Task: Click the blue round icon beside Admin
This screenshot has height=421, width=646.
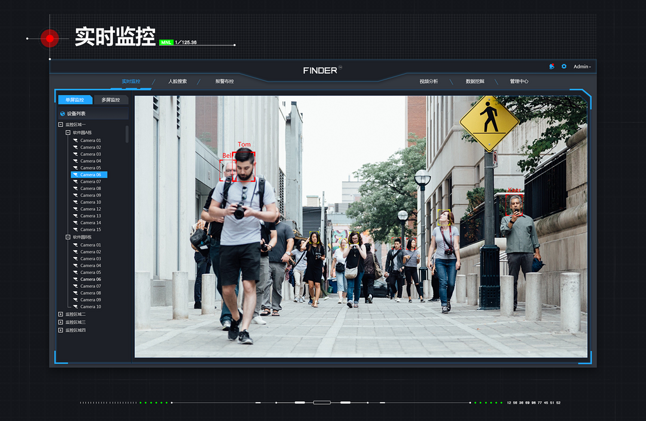Action: (x=563, y=67)
